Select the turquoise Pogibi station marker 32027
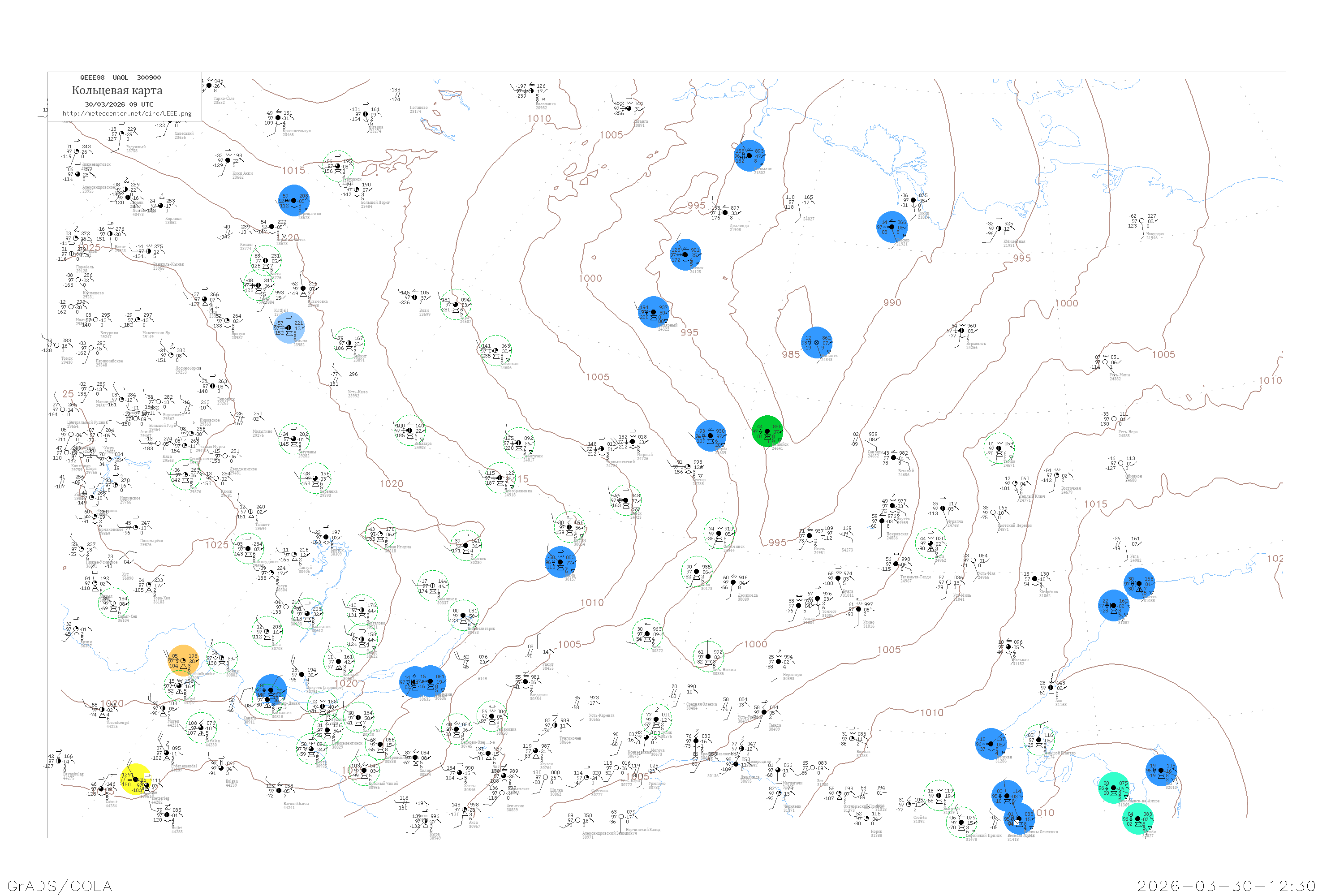The width and height of the screenshot is (1344, 896). tap(1138, 819)
